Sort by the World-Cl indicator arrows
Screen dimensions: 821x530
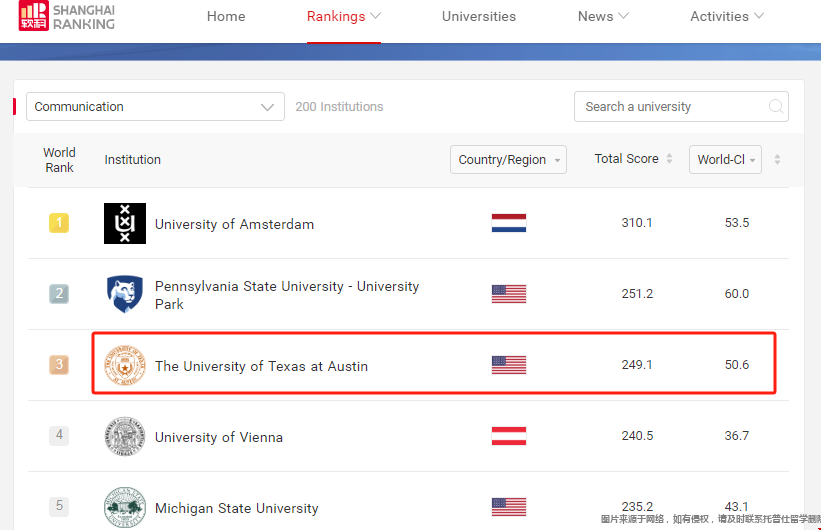(777, 159)
